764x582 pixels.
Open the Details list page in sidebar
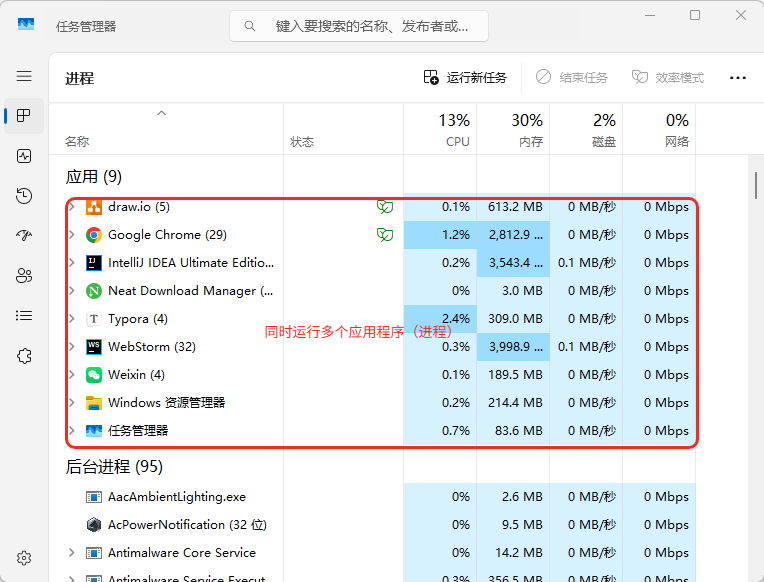pos(24,316)
